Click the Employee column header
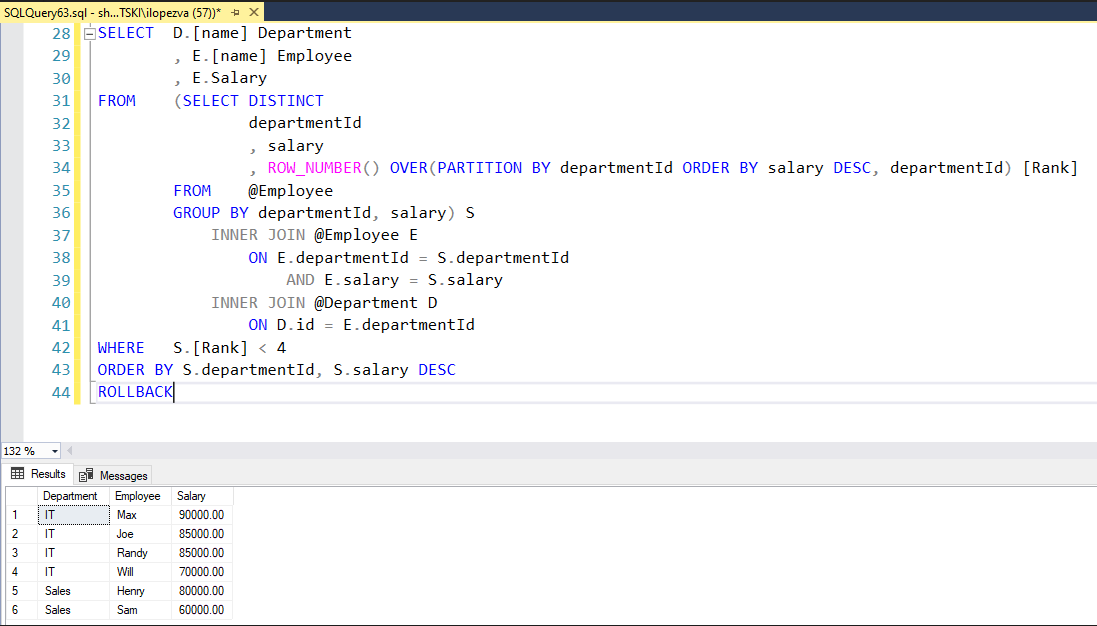The image size is (1097, 626). click(x=138, y=496)
